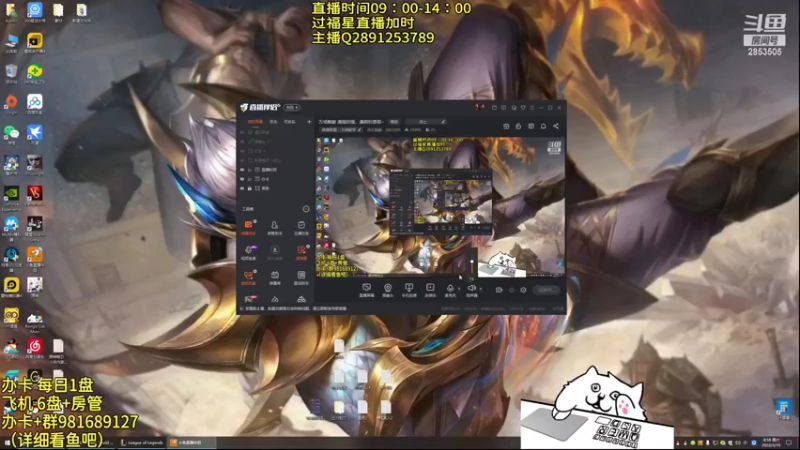Open the QQ penguin desktop shortcut
This screenshot has width=800, height=450.
coord(11,348)
